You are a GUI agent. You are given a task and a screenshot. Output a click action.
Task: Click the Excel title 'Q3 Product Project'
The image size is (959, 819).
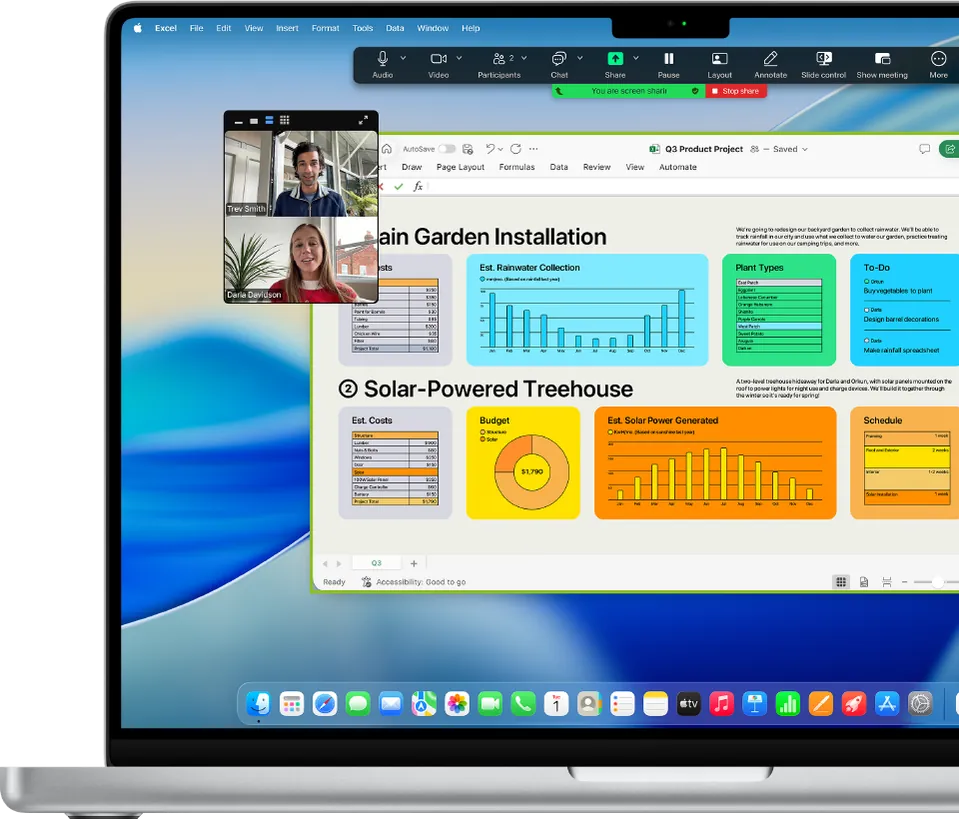pos(703,149)
